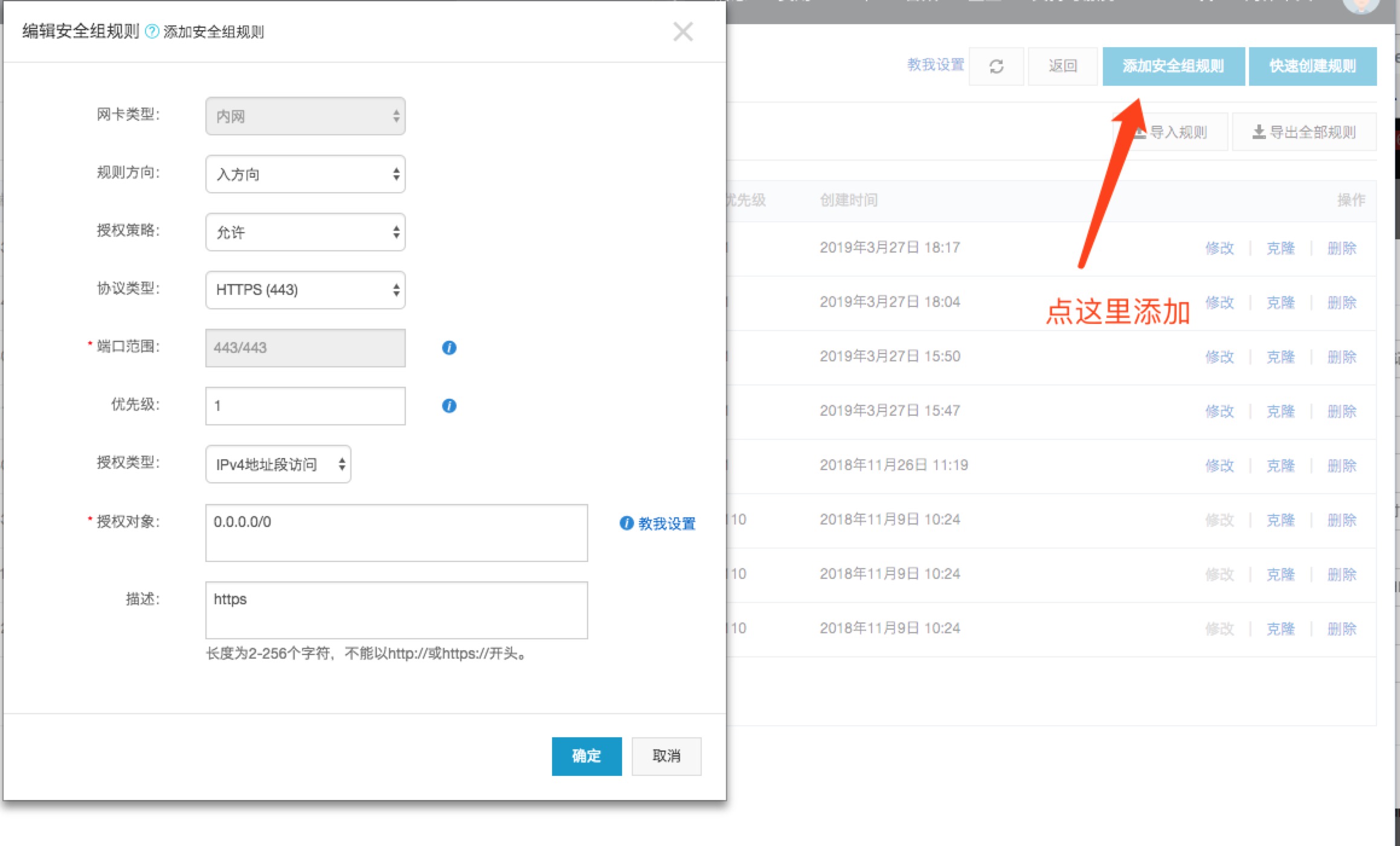Click the 创建时间 column header
Screen dimensions: 1400x846
point(849,200)
